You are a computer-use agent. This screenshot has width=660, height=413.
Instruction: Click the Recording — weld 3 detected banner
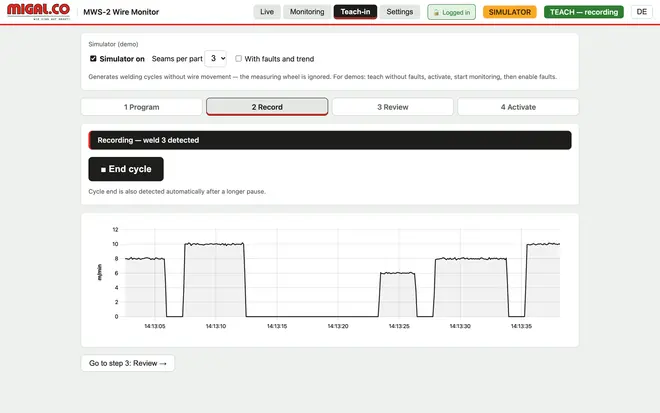[330, 140]
